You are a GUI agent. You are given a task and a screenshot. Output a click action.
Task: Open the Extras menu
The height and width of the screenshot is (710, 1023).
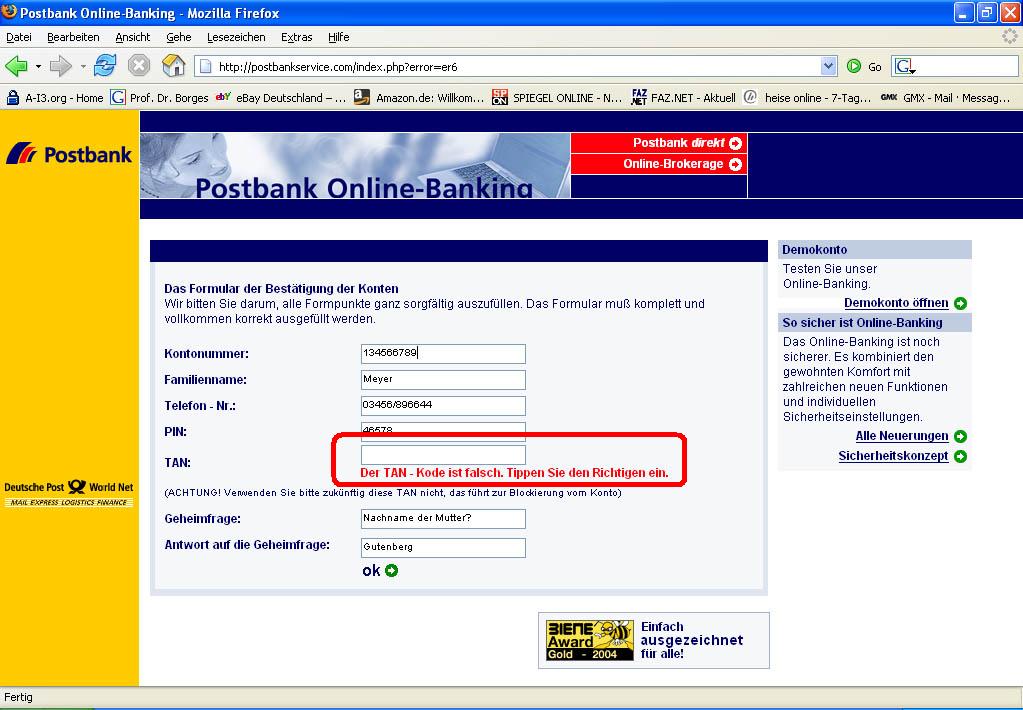tap(297, 37)
